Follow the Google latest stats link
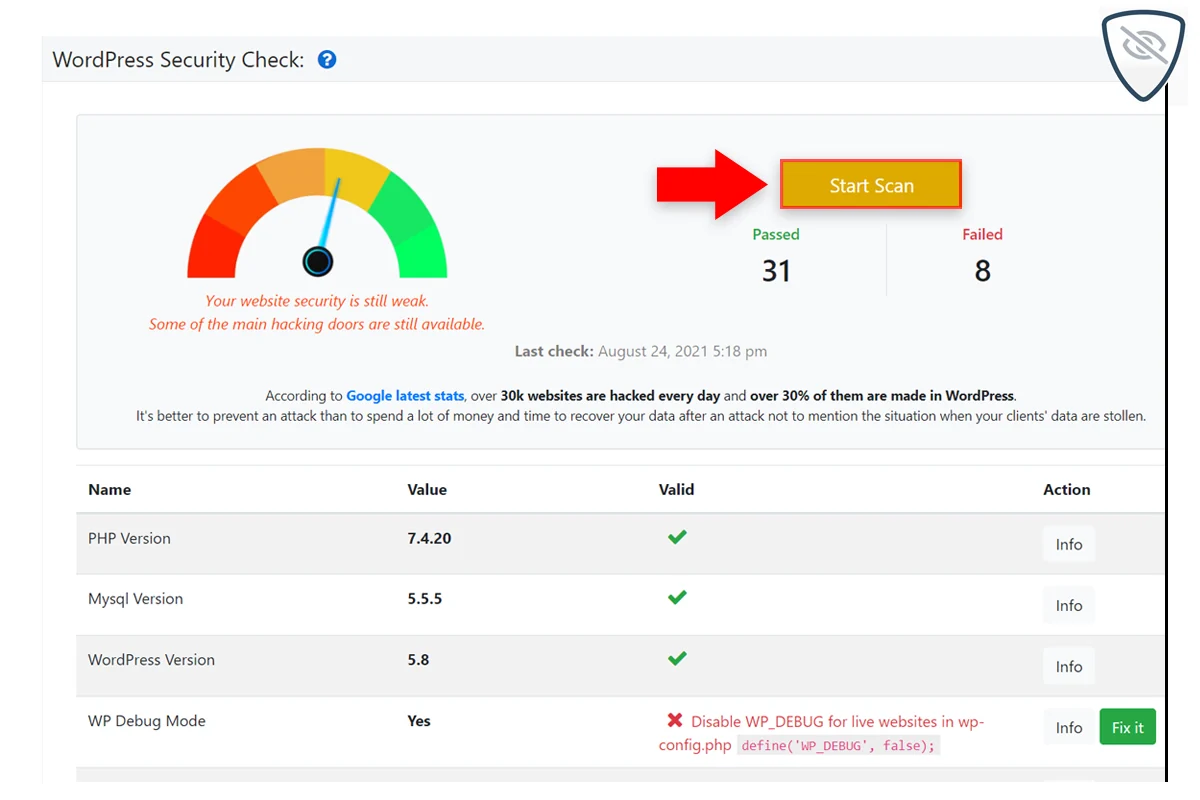 (405, 396)
